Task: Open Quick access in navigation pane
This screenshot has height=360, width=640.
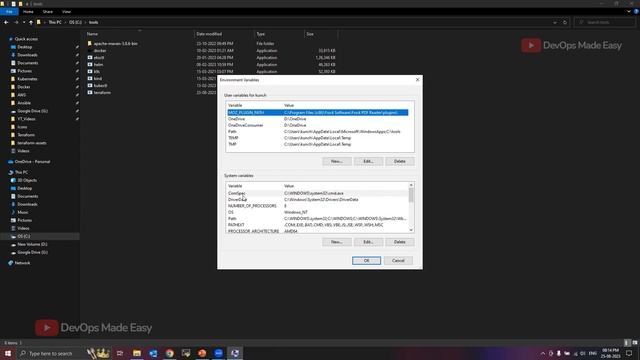Action: coord(26,39)
